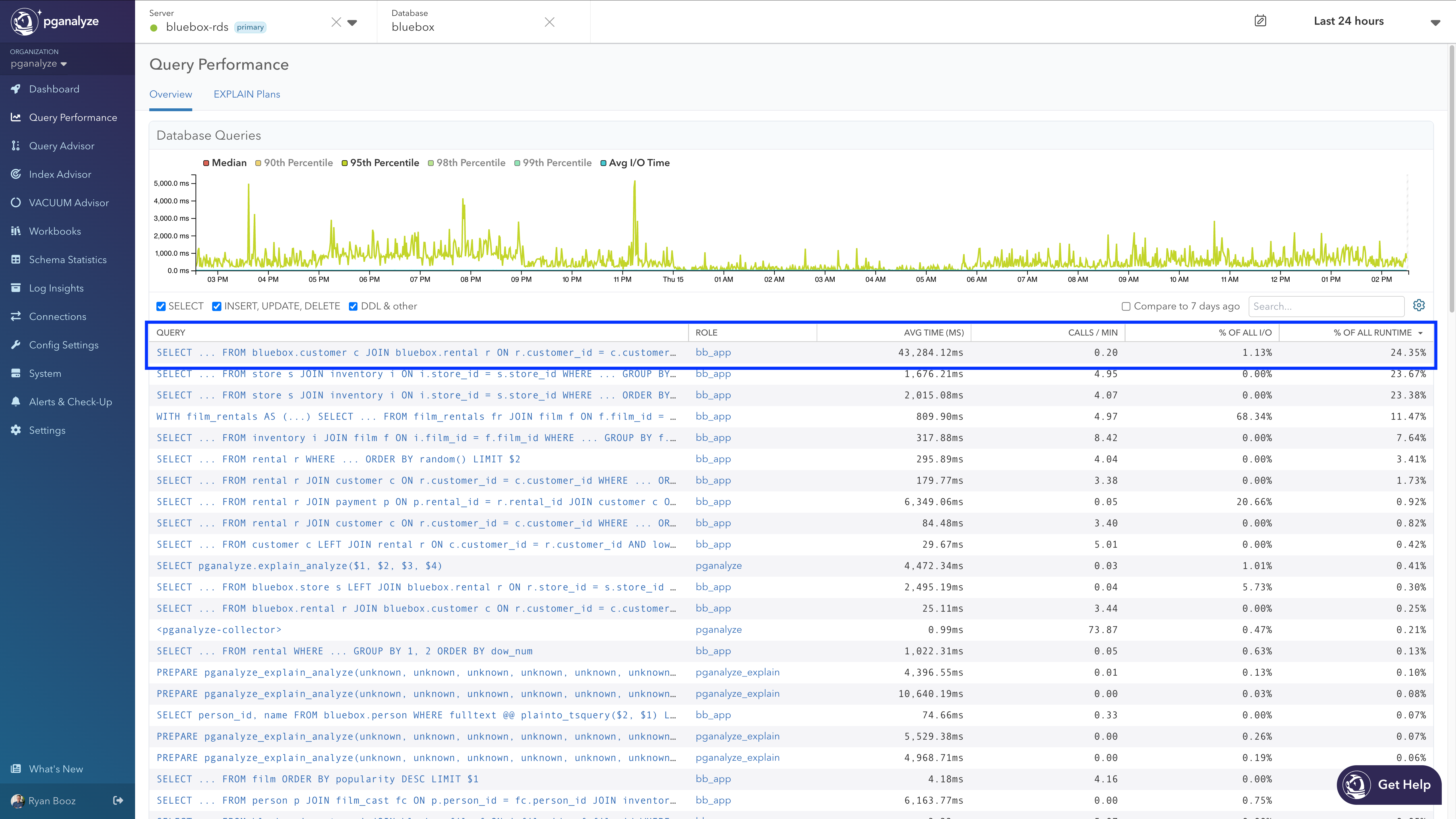Open Connections page

58,317
